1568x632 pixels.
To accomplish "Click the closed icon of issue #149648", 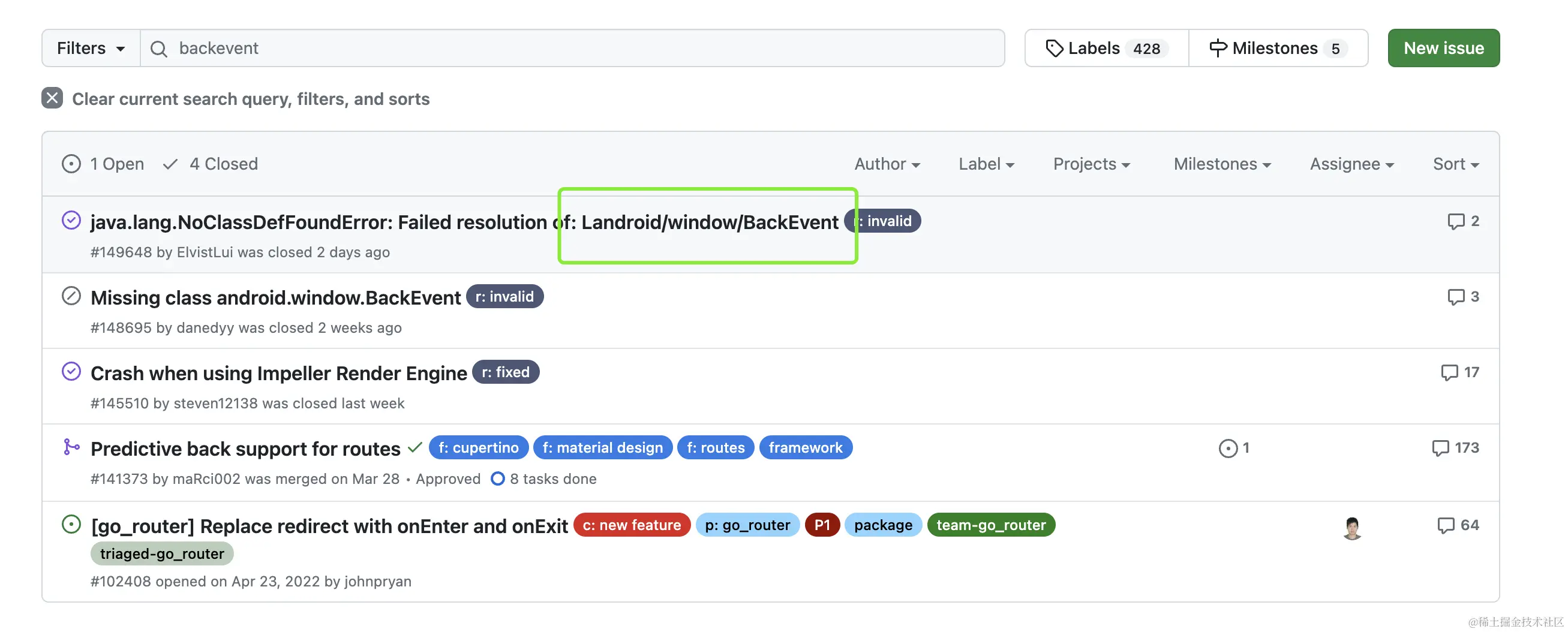I will point(71,220).
